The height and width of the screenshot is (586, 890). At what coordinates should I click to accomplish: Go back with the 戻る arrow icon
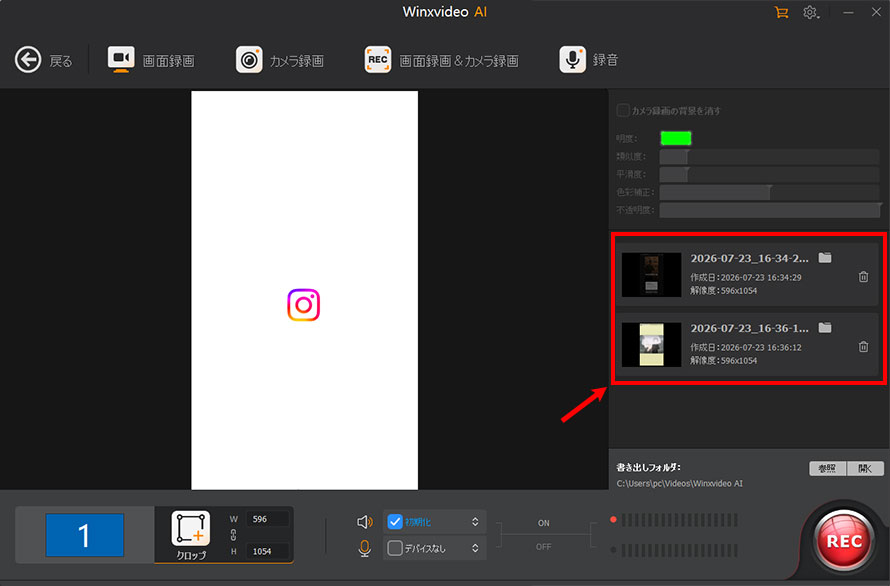[x=28, y=60]
